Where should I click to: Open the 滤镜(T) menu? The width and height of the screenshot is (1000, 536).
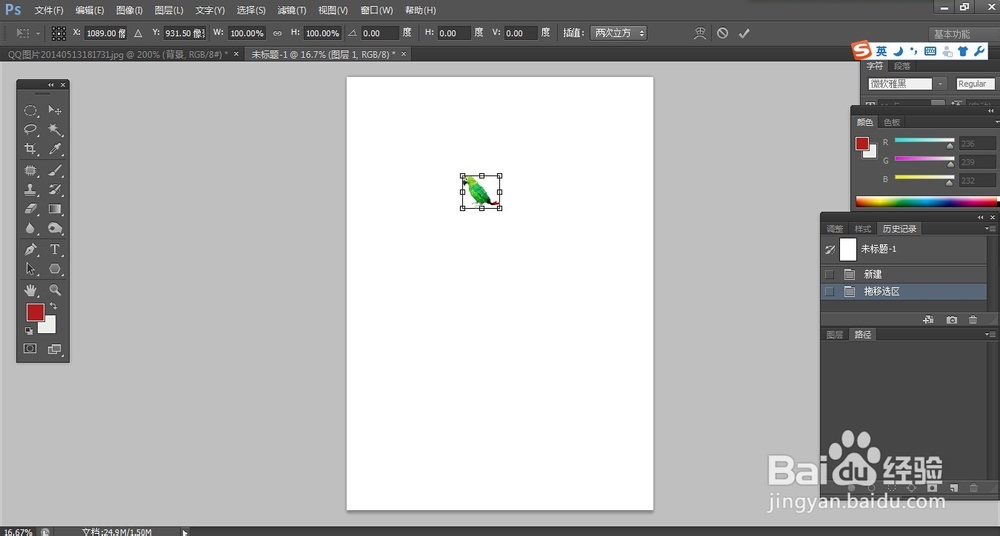[292, 10]
